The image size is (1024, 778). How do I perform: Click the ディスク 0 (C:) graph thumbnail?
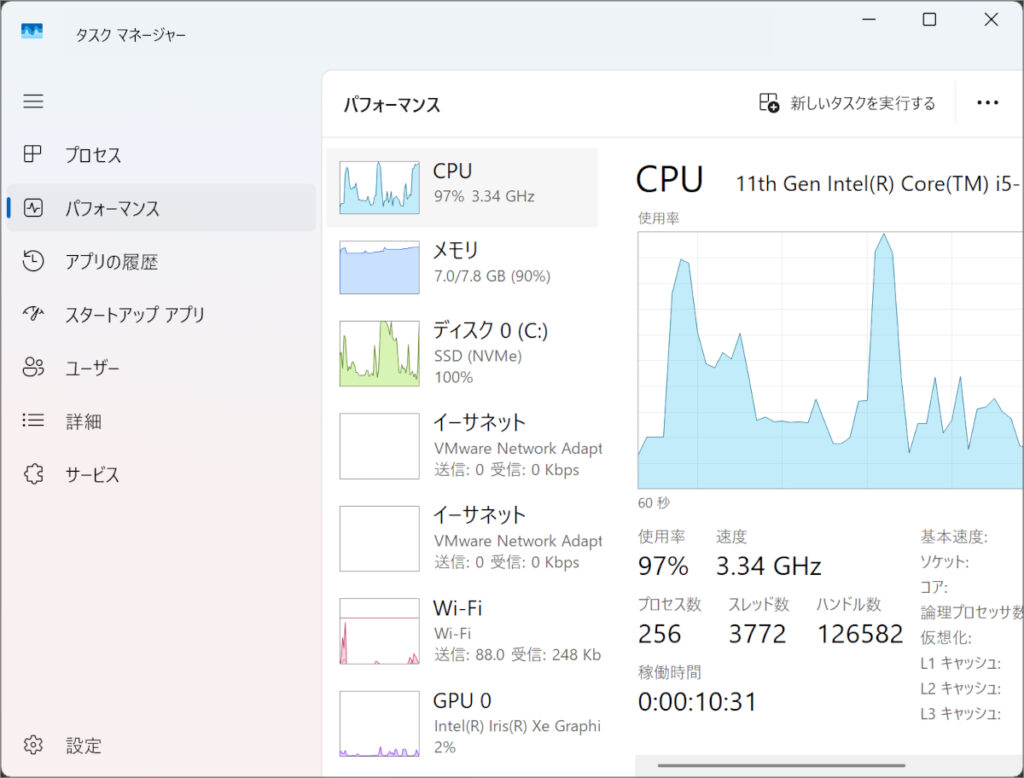[379, 353]
